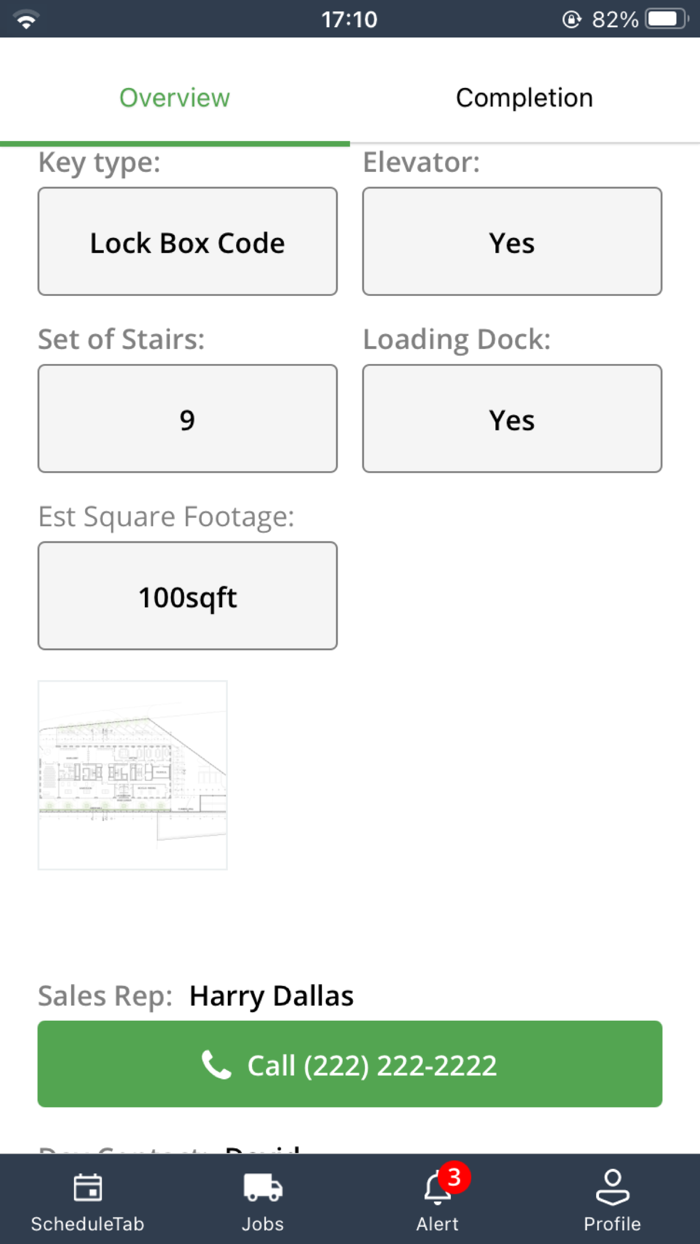Screen dimensions: 700x1244
Task: Tap the phone handset icon
Action: coord(216,1065)
